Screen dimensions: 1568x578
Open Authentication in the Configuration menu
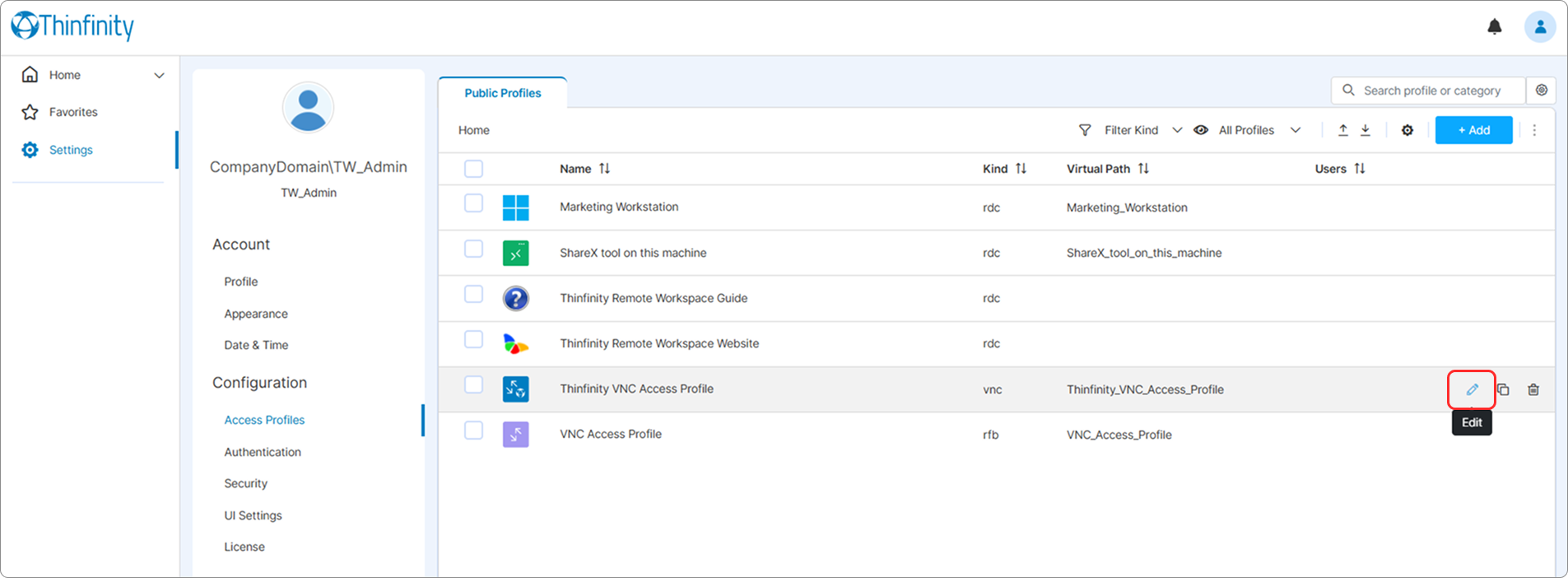coord(263,452)
